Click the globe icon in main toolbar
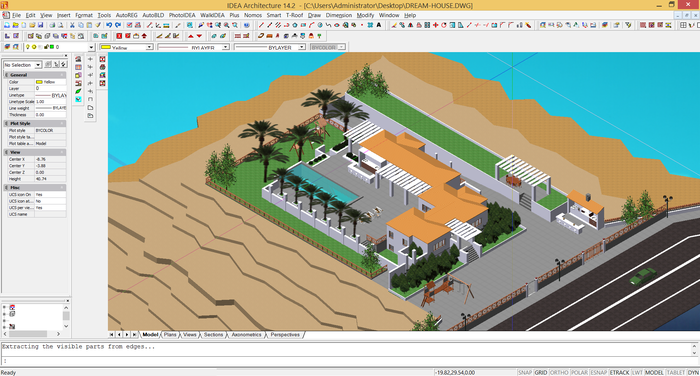This screenshot has width=700, height=376. (x=246, y=25)
